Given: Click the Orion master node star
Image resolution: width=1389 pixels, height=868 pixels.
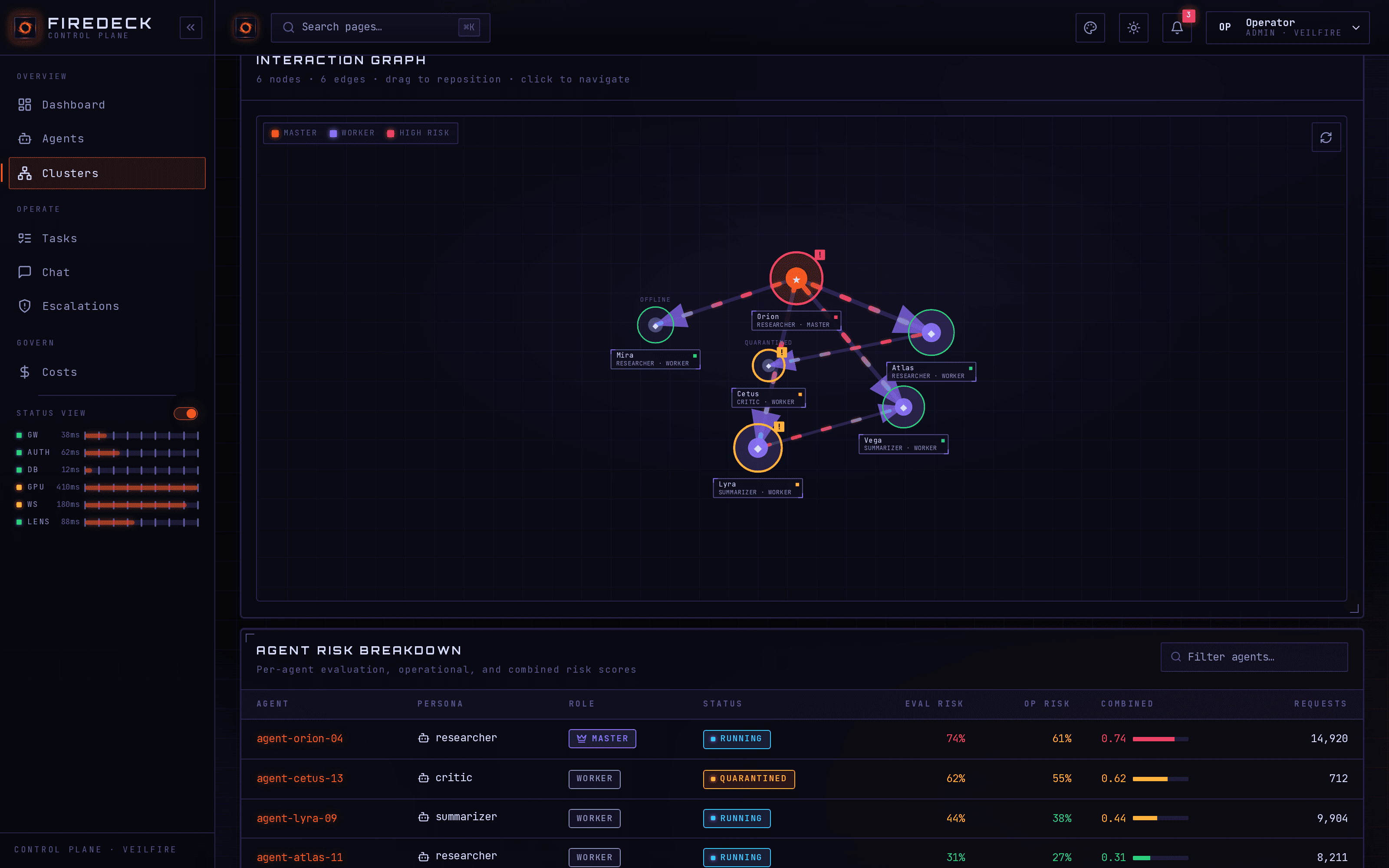Looking at the screenshot, I should click(796, 279).
